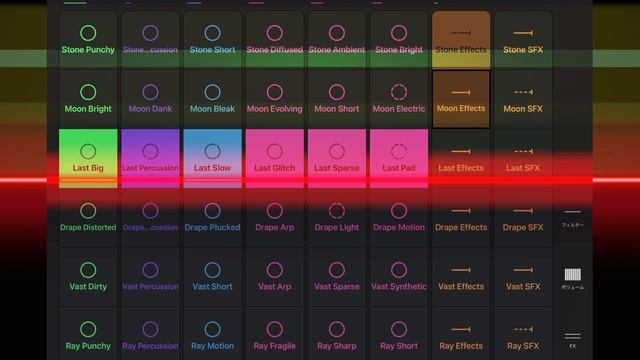
Task: Play the Vast Synthetic loop cell
Action: [399, 277]
